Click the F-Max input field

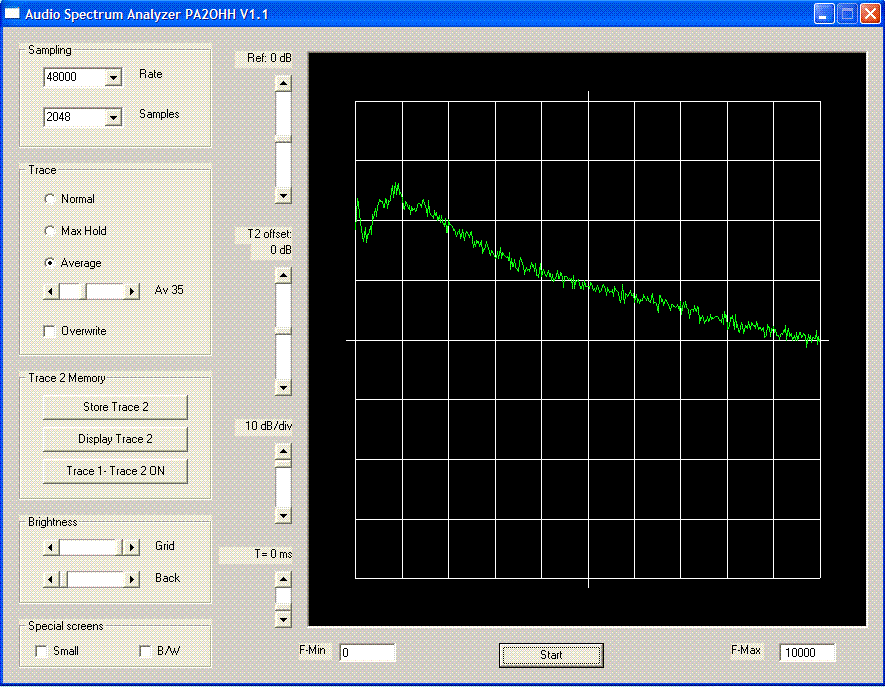click(x=806, y=653)
